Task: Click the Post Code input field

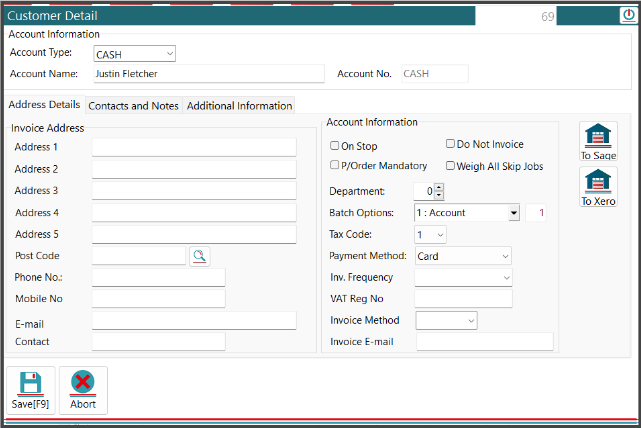Action: [x=139, y=256]
